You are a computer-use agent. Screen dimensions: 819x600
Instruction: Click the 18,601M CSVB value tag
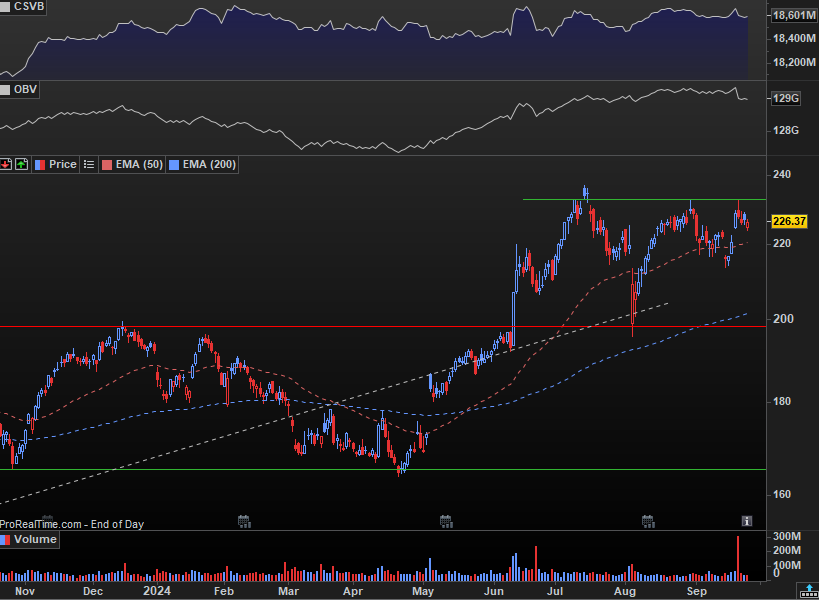click(x=794, y=15)
